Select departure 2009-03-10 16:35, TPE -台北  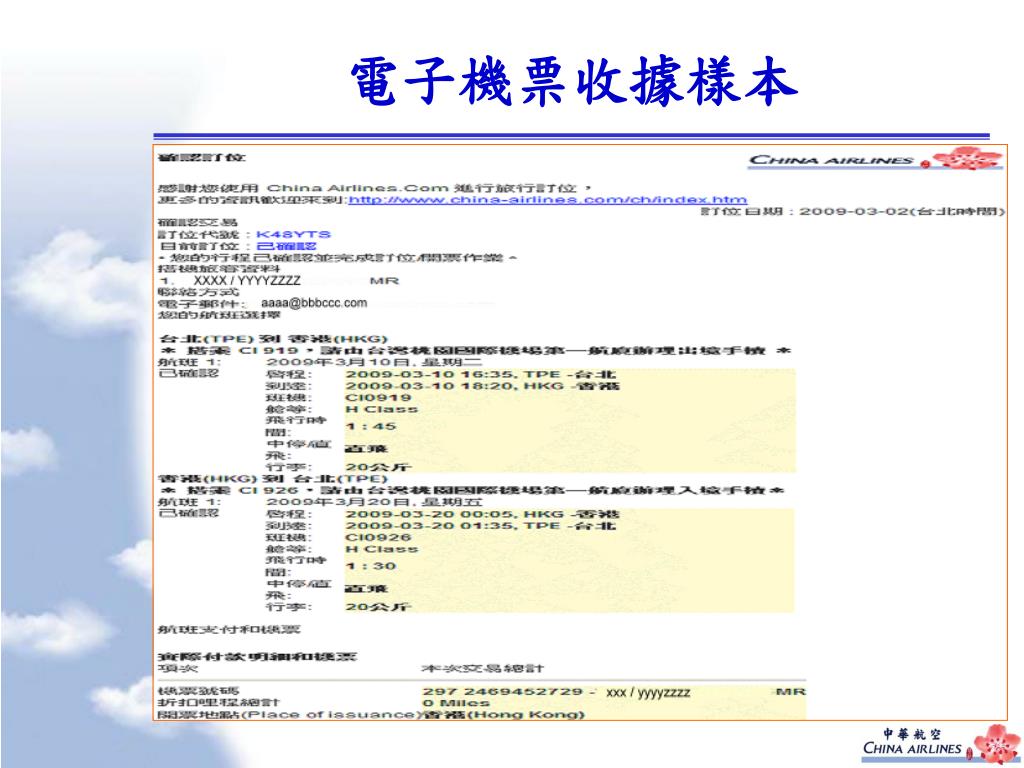[480, 374]
